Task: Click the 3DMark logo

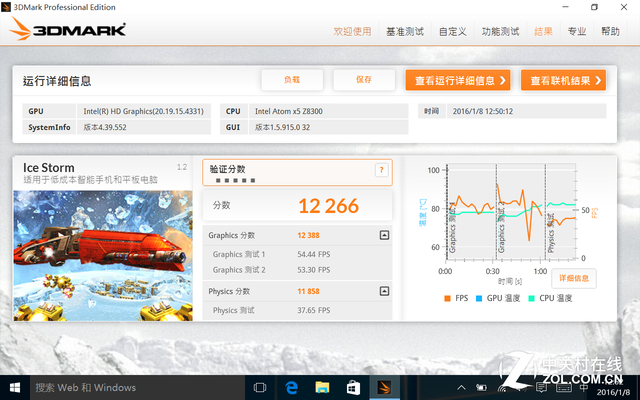Action: pyautogui.click(x=68, y=29)
